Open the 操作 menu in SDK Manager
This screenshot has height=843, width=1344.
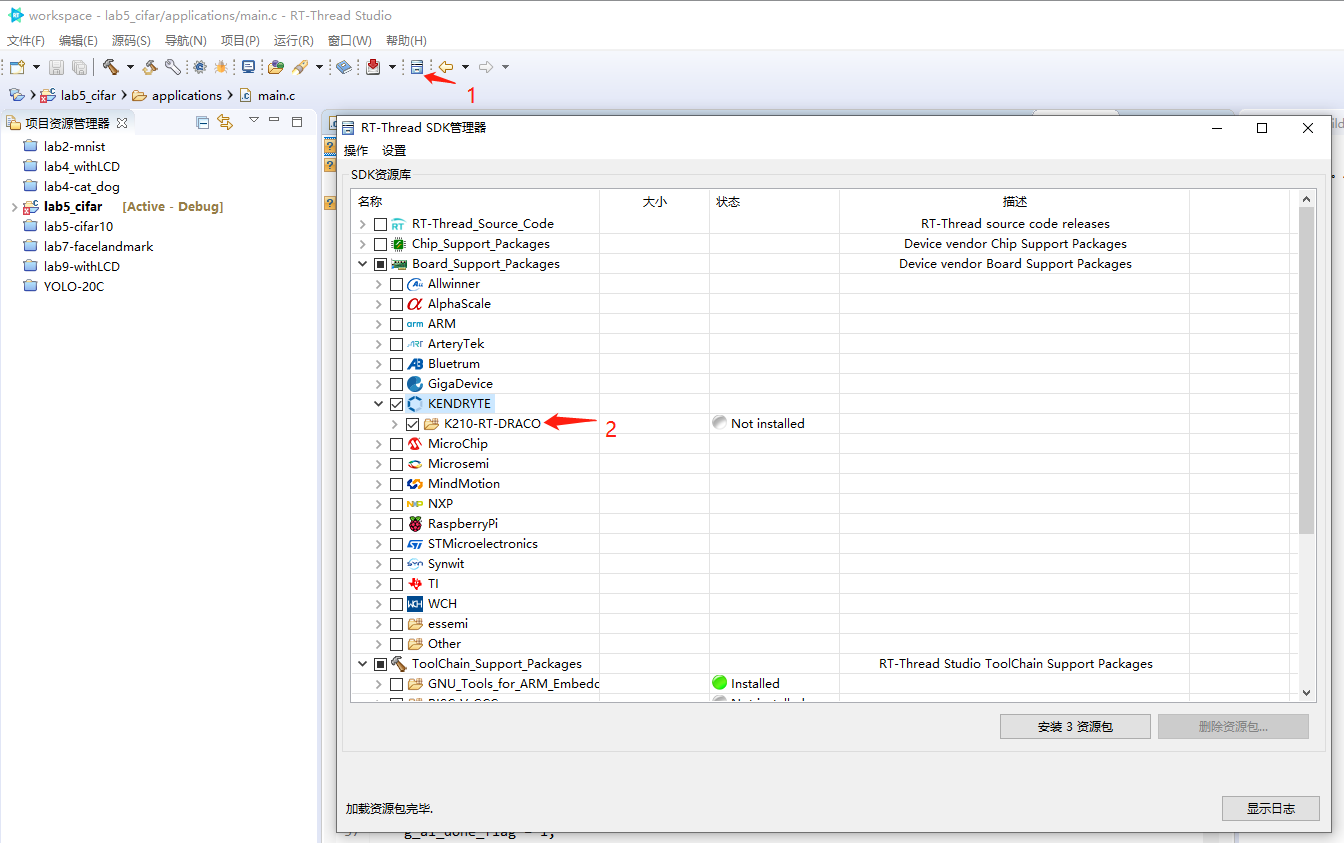pos(356,151)
